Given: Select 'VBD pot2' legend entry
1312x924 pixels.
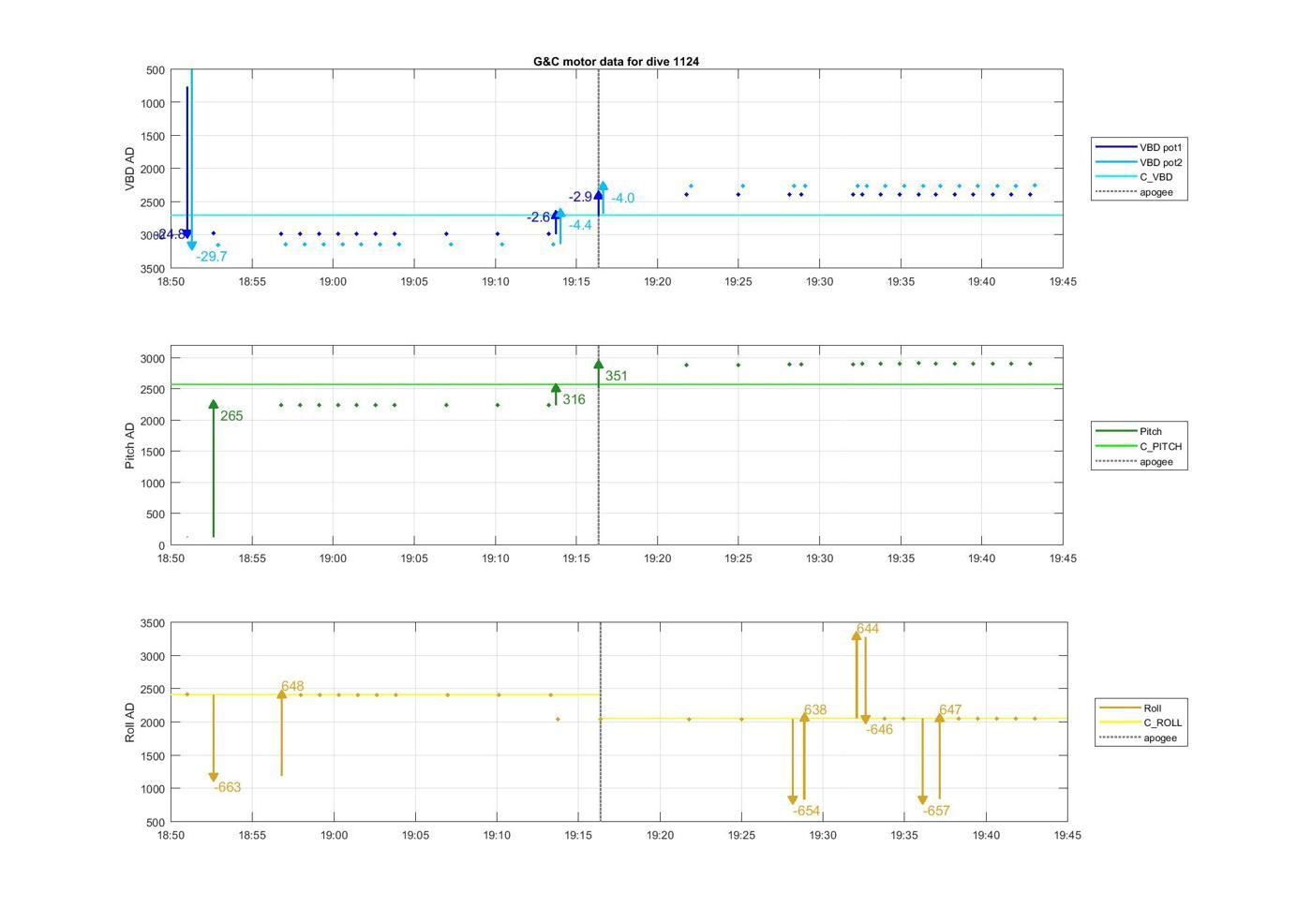Looking at the screenshot, I should coord(1140,162).
